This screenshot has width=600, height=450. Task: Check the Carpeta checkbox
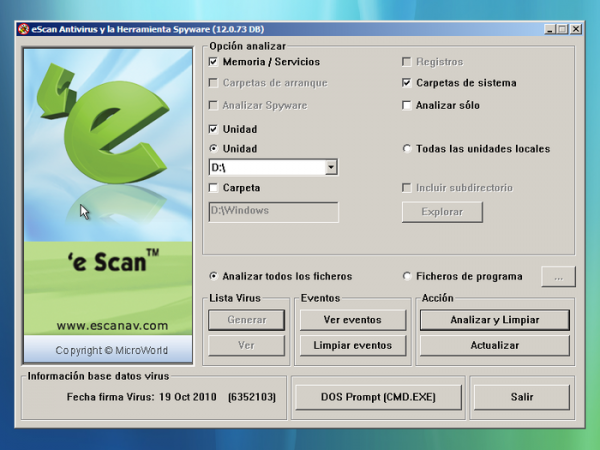click(x=214, y=188)
